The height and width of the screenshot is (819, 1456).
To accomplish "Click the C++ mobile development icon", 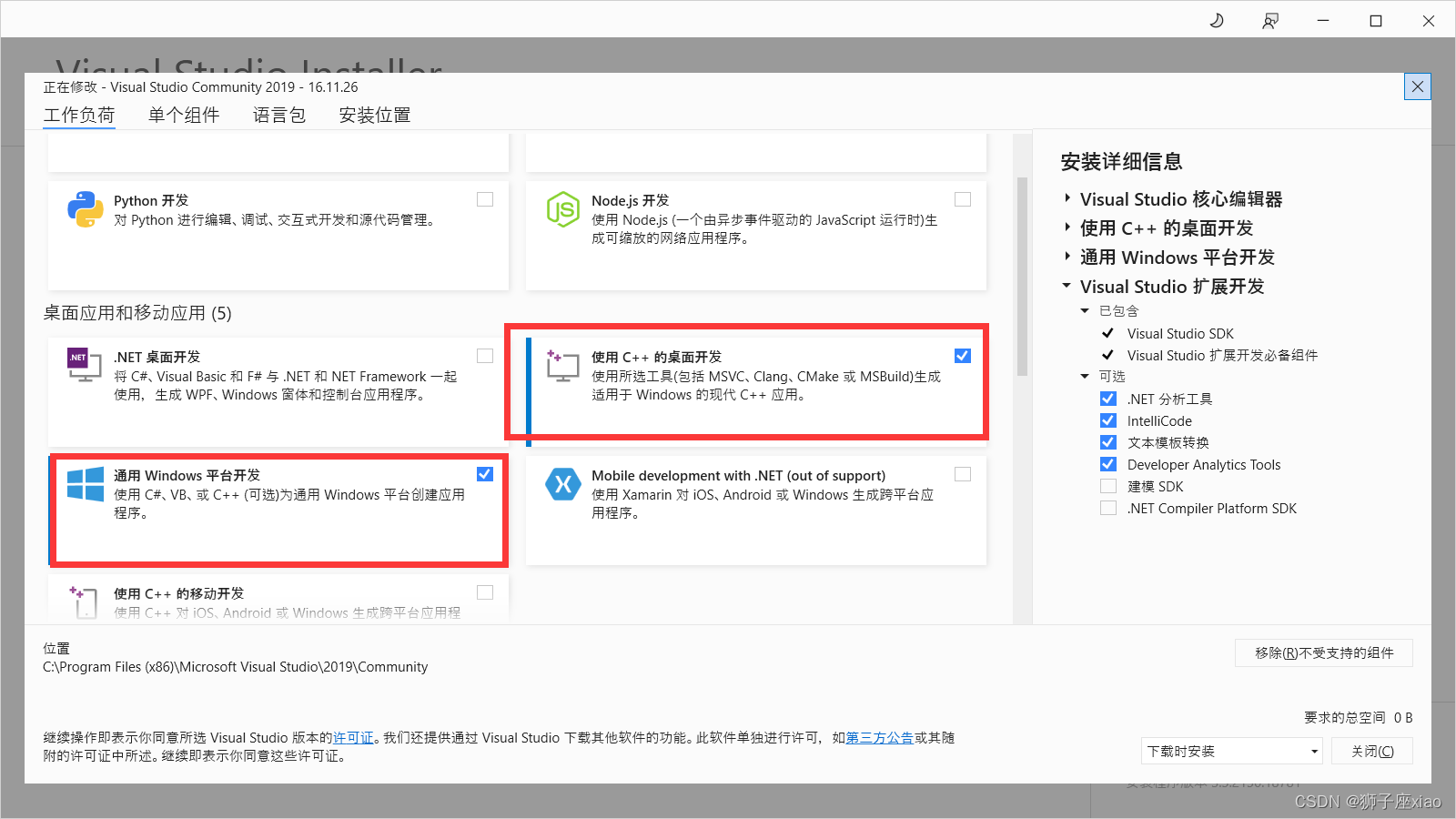I will (x=84, y=602).
